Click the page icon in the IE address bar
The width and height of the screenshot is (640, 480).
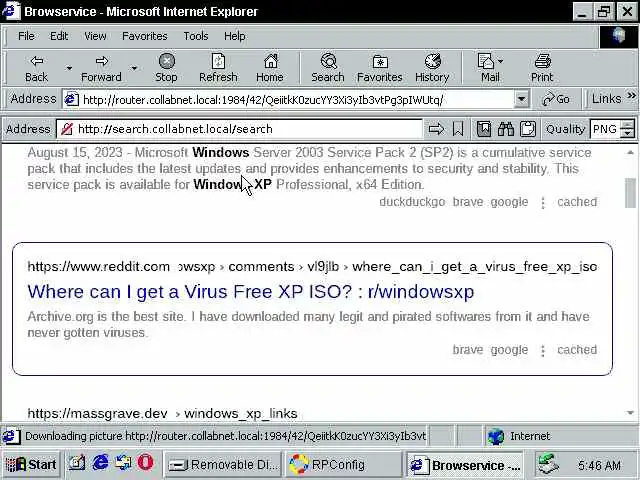point(71,100)
